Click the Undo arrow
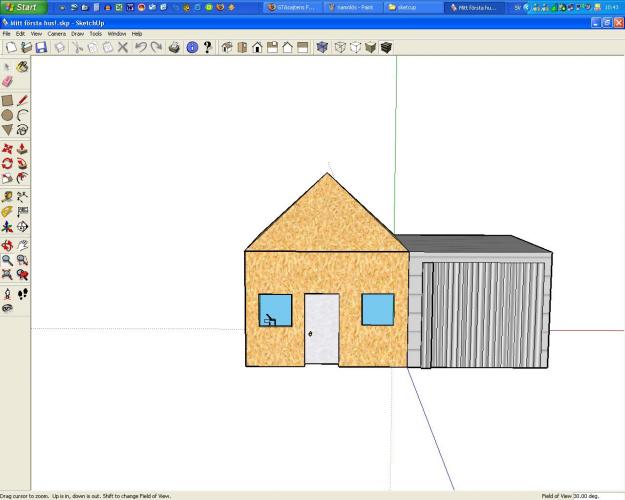 [141, 47]
